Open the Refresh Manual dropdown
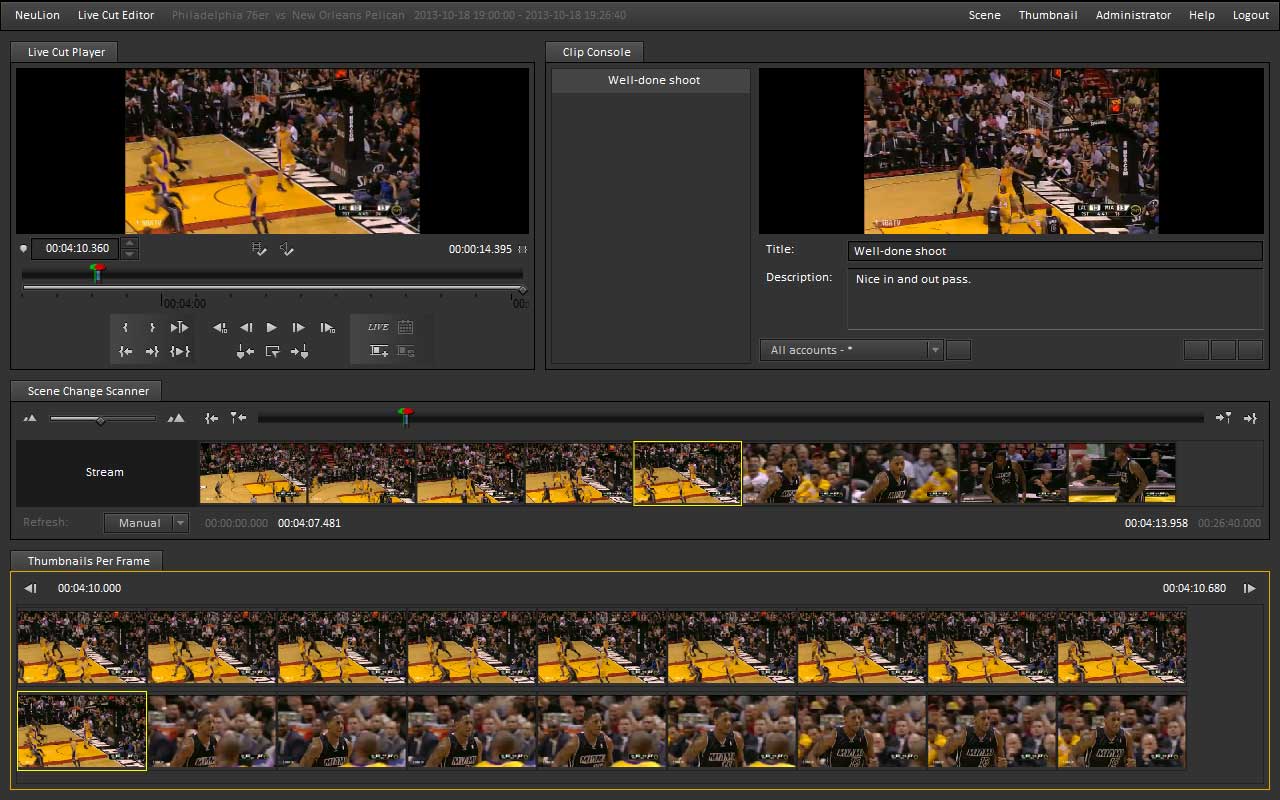 coord(146,522)
